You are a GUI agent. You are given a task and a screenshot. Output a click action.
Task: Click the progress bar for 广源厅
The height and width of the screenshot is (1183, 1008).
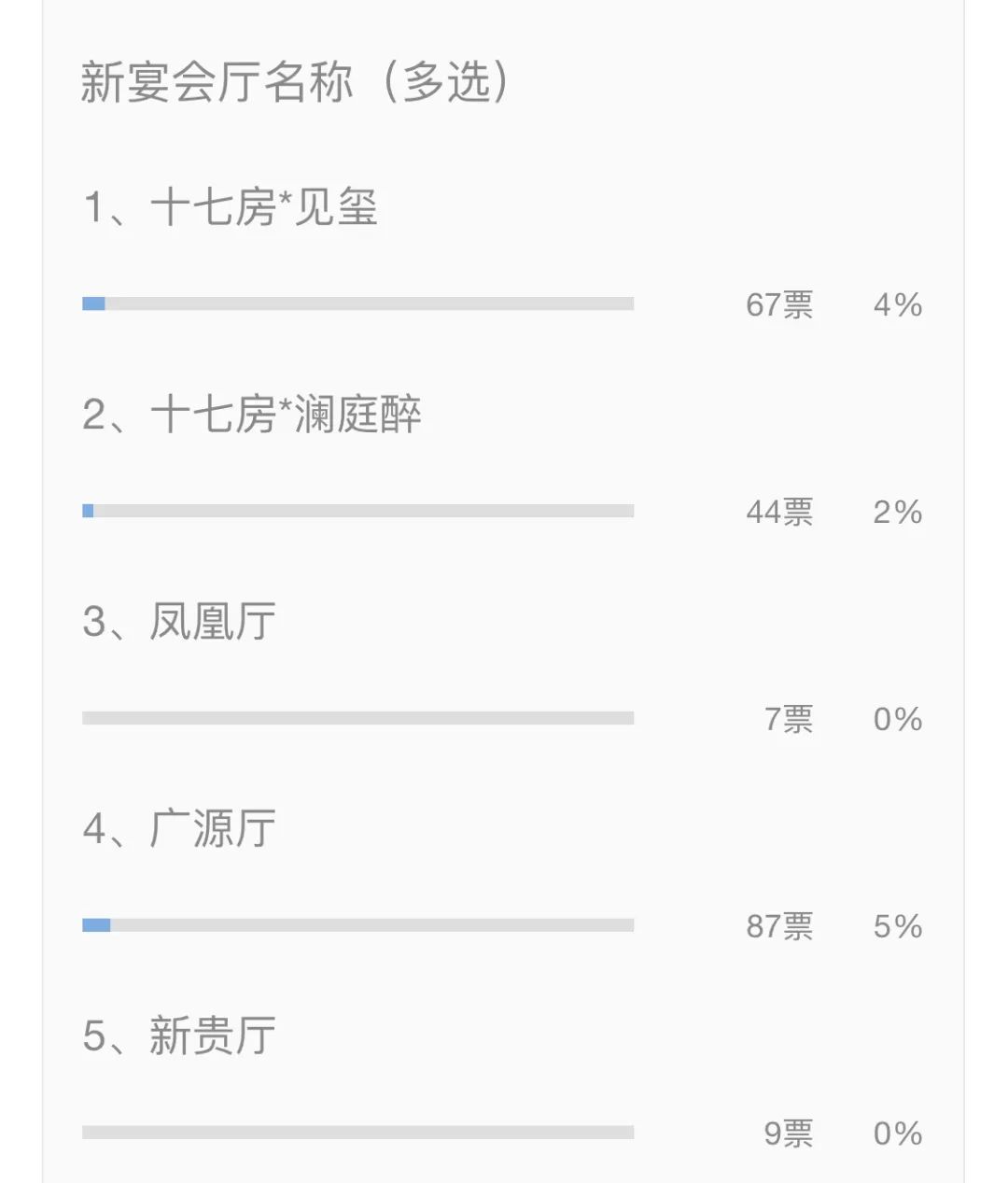(358, 925)
